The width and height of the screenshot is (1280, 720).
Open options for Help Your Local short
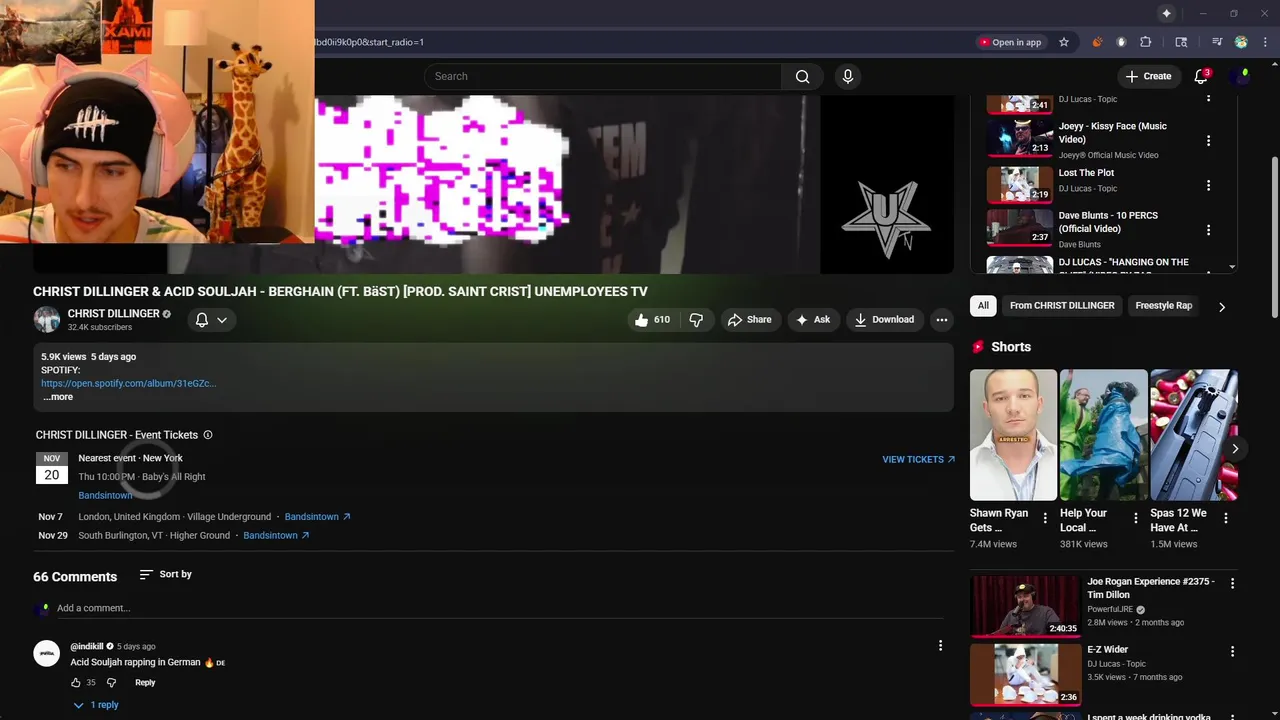(1135, 518)
